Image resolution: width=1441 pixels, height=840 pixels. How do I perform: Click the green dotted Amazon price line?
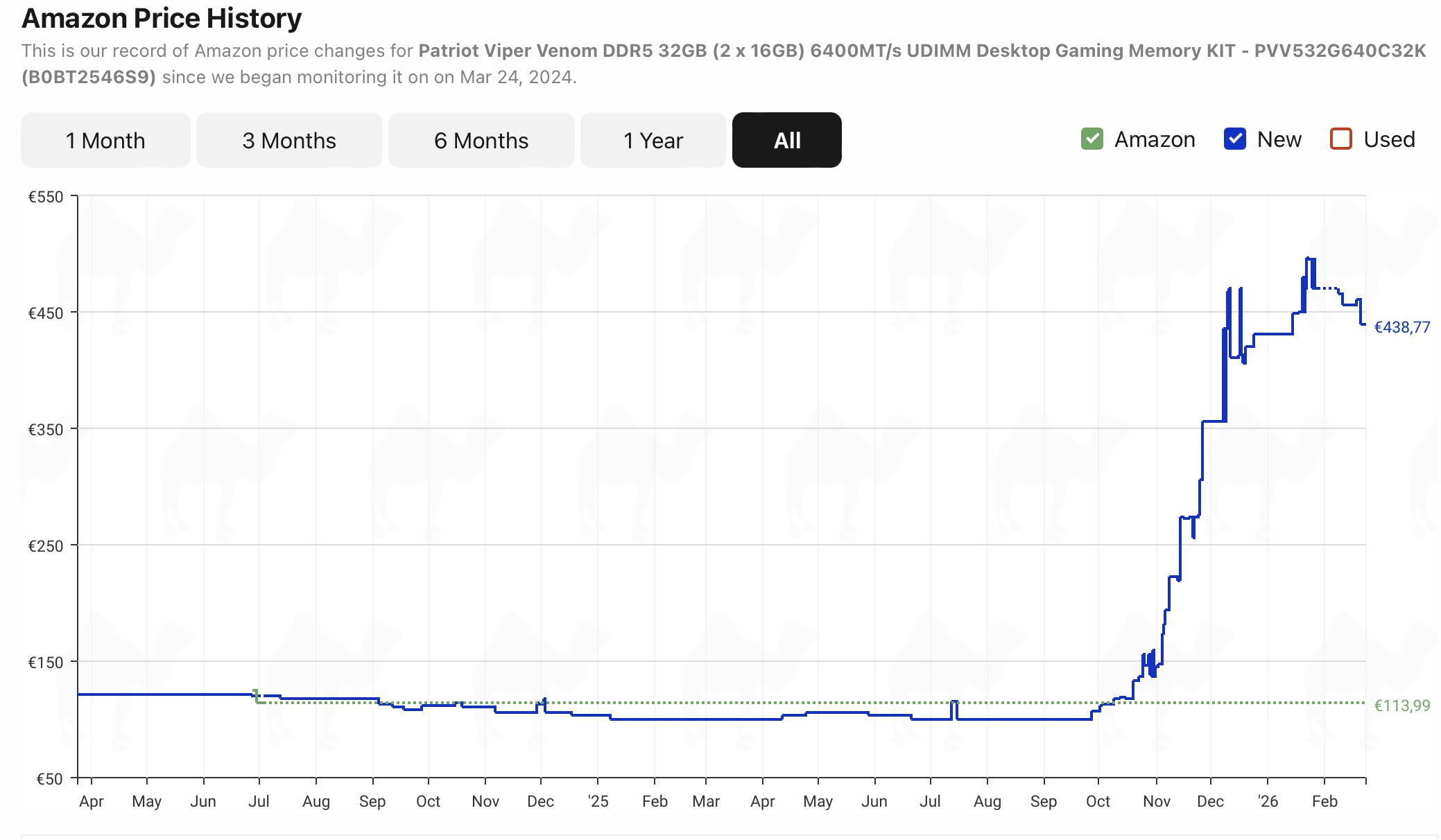(693, 702)
